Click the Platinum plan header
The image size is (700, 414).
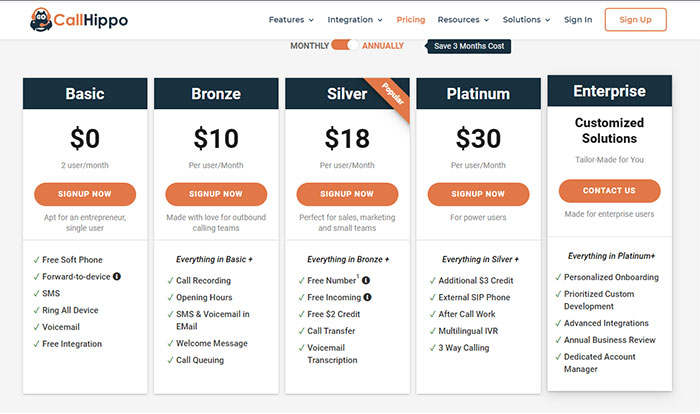point(479,94)
